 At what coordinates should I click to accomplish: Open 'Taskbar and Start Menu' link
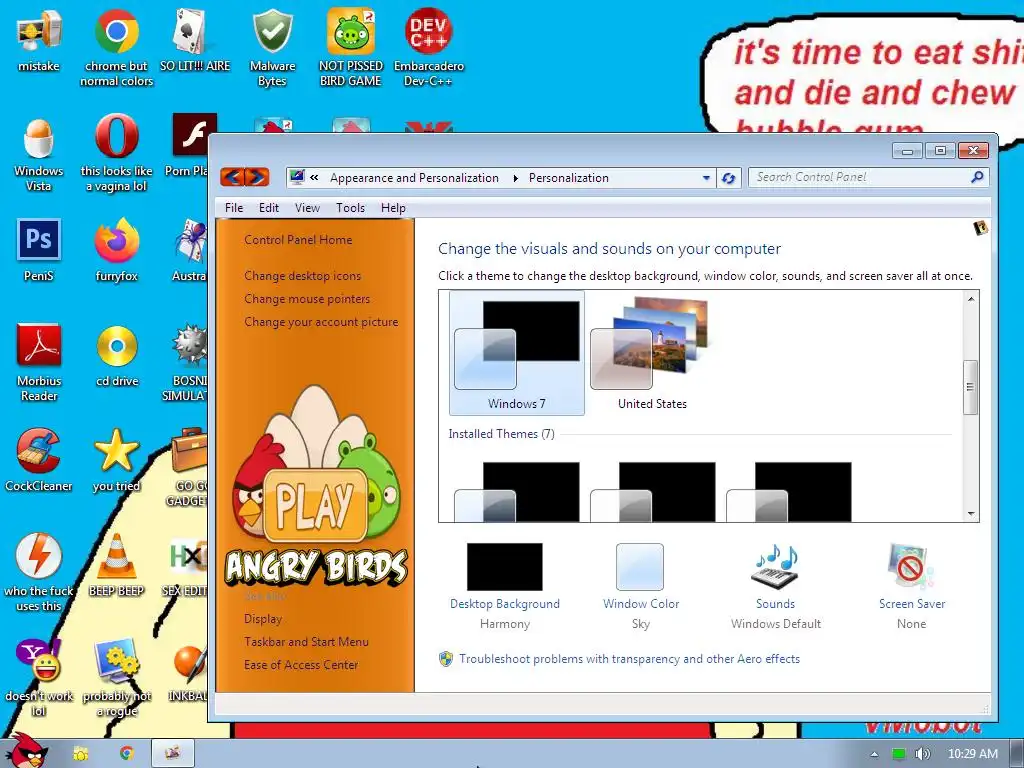306,641
